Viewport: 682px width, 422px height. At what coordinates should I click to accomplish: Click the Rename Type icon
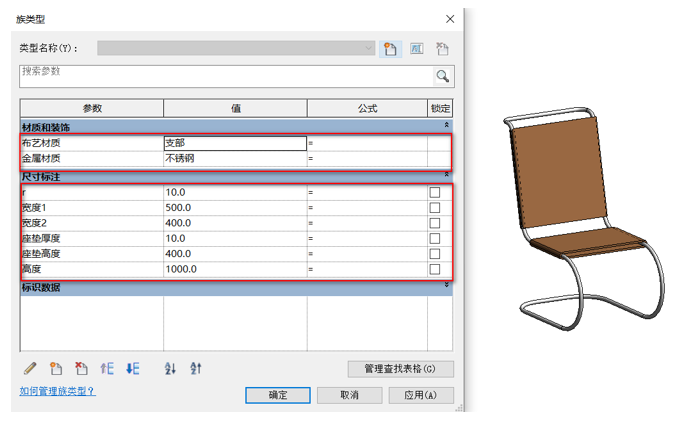(417, 49)
